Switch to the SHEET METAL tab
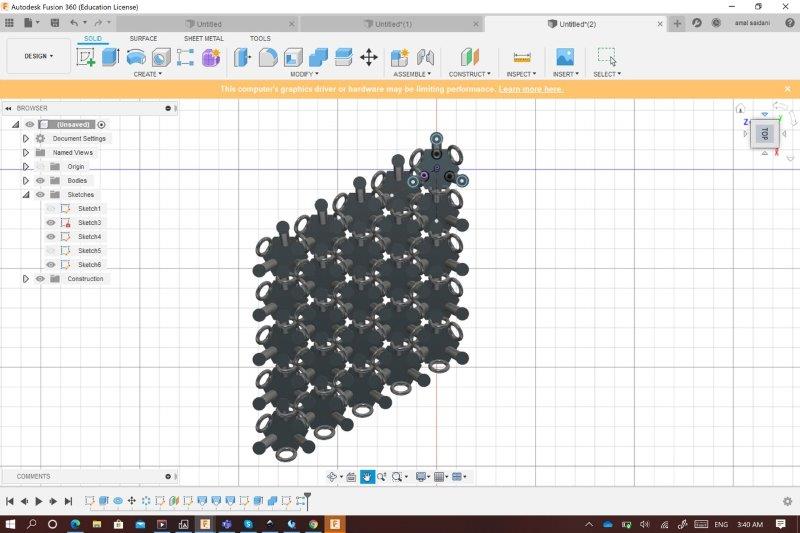This screenshot has height=533, width=800. pyautogui.click(x=204, y=39)
